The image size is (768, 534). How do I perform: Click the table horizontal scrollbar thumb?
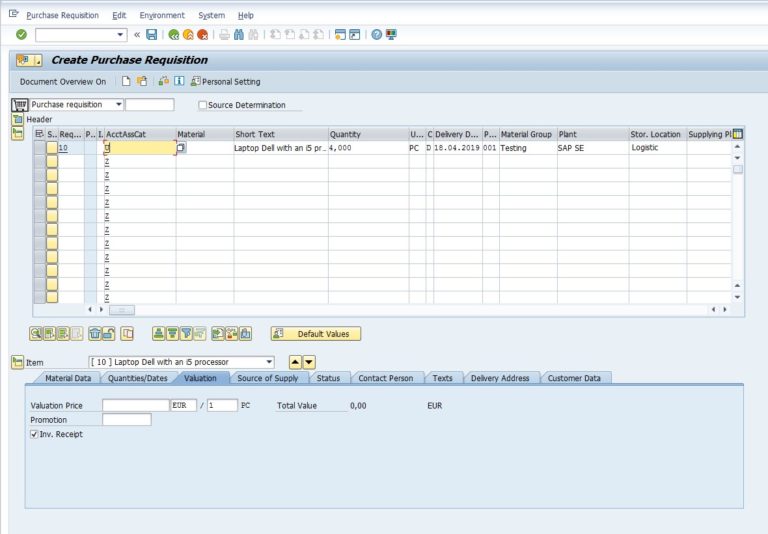[x=122, y=310]
